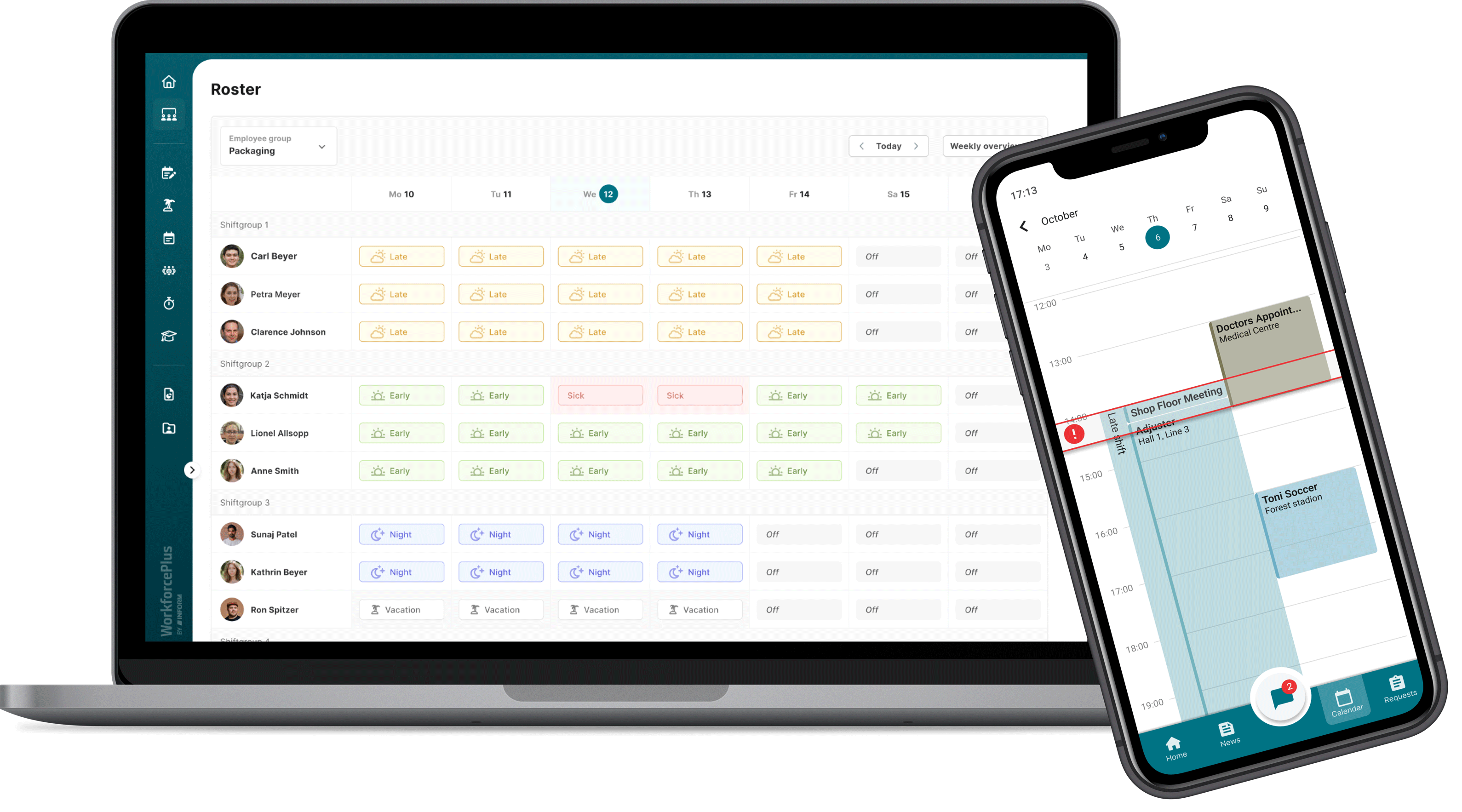Viewport: 1462px width, 812px height.
Task: Click the document icon in sidebar
Action: coord(168,392)
